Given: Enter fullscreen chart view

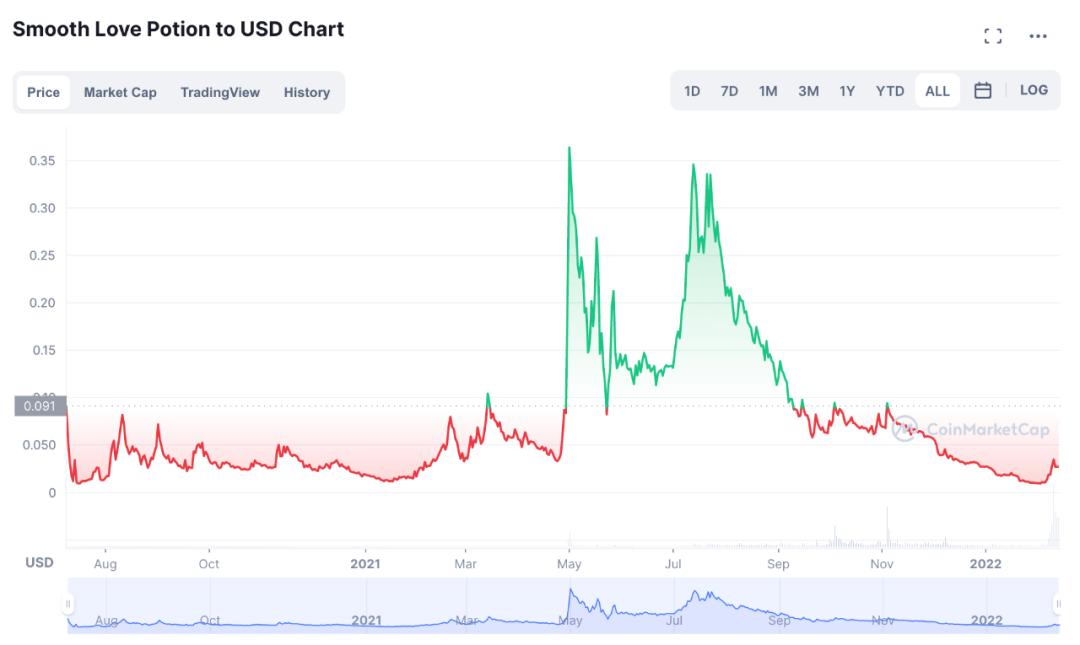Looking at the screenshot, I should 993,36.
